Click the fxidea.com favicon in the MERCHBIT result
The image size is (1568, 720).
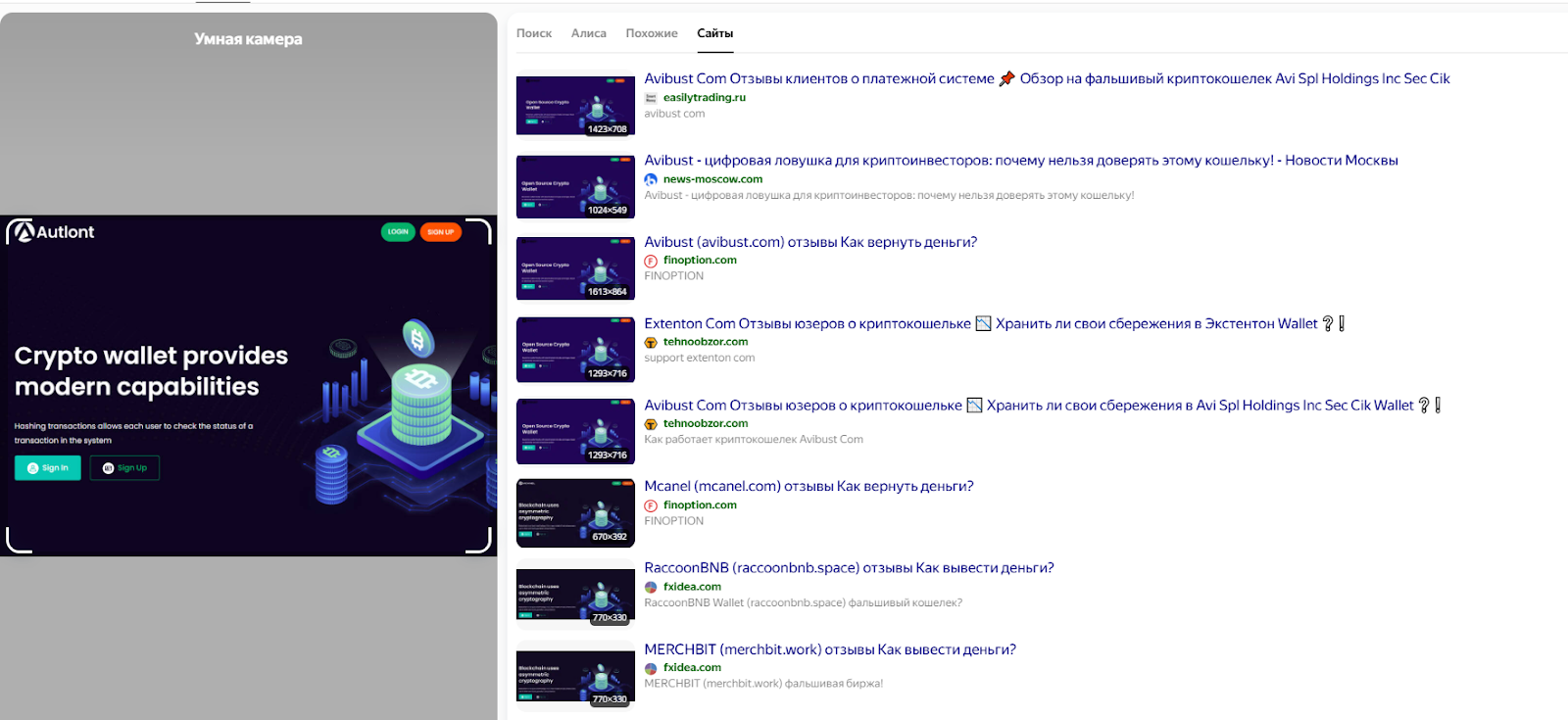click(x=651, y=668)
